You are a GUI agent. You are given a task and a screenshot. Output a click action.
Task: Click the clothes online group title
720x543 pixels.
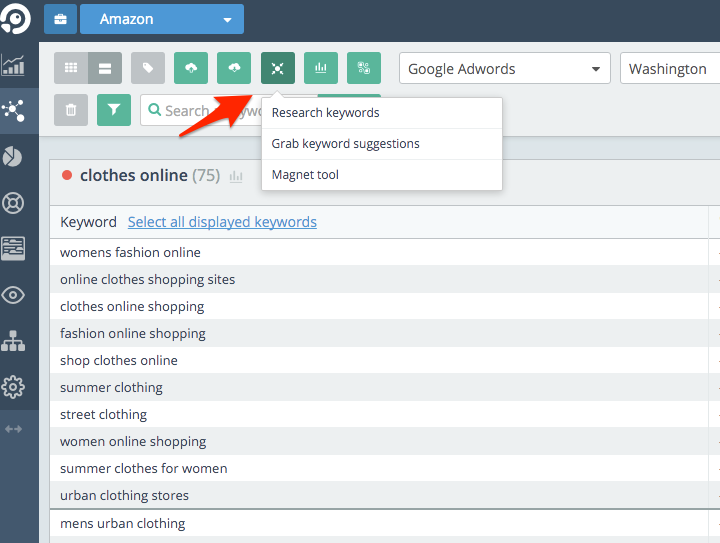tap(134, 175)
